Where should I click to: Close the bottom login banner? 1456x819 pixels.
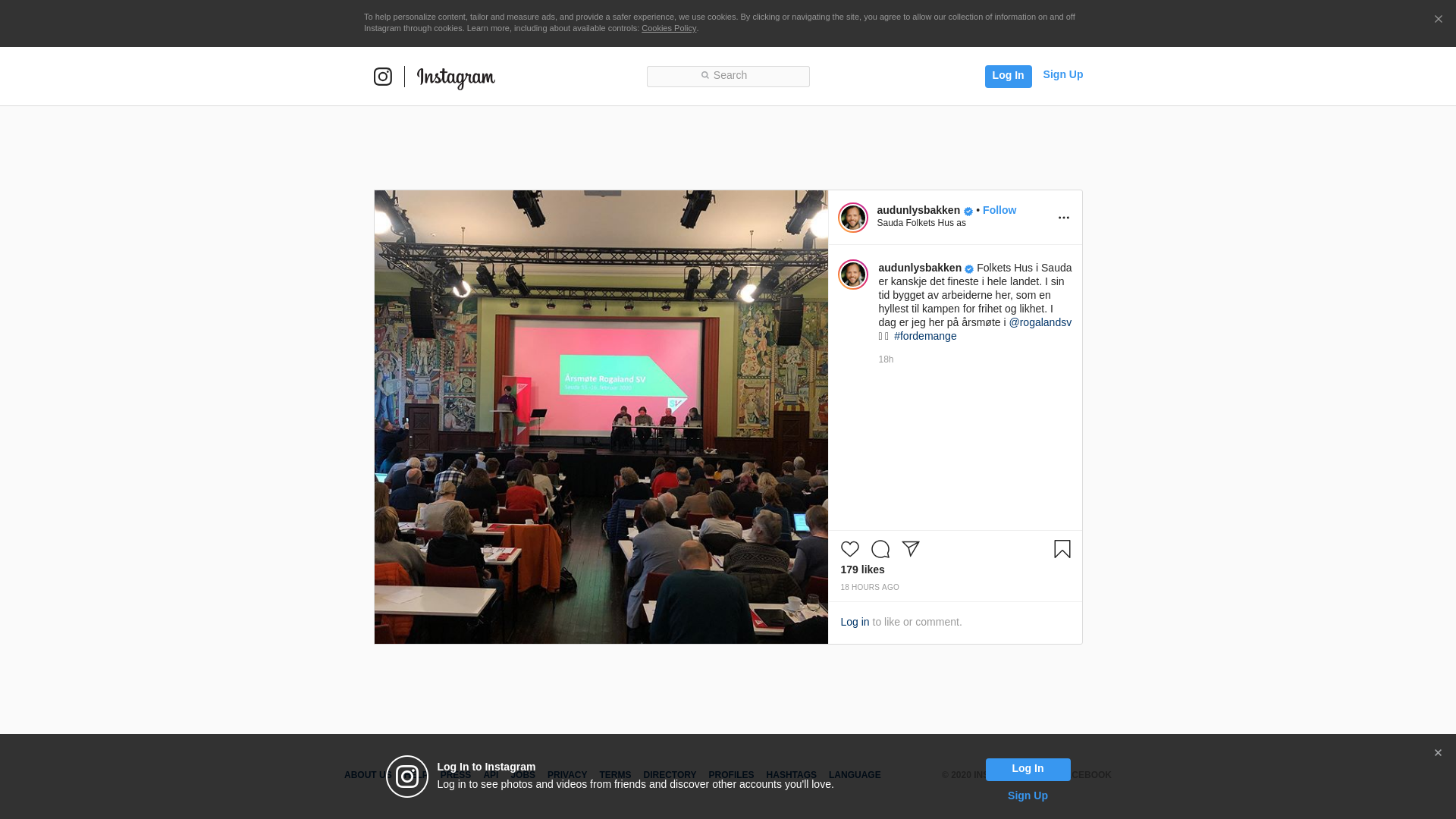pos(1438,753)
